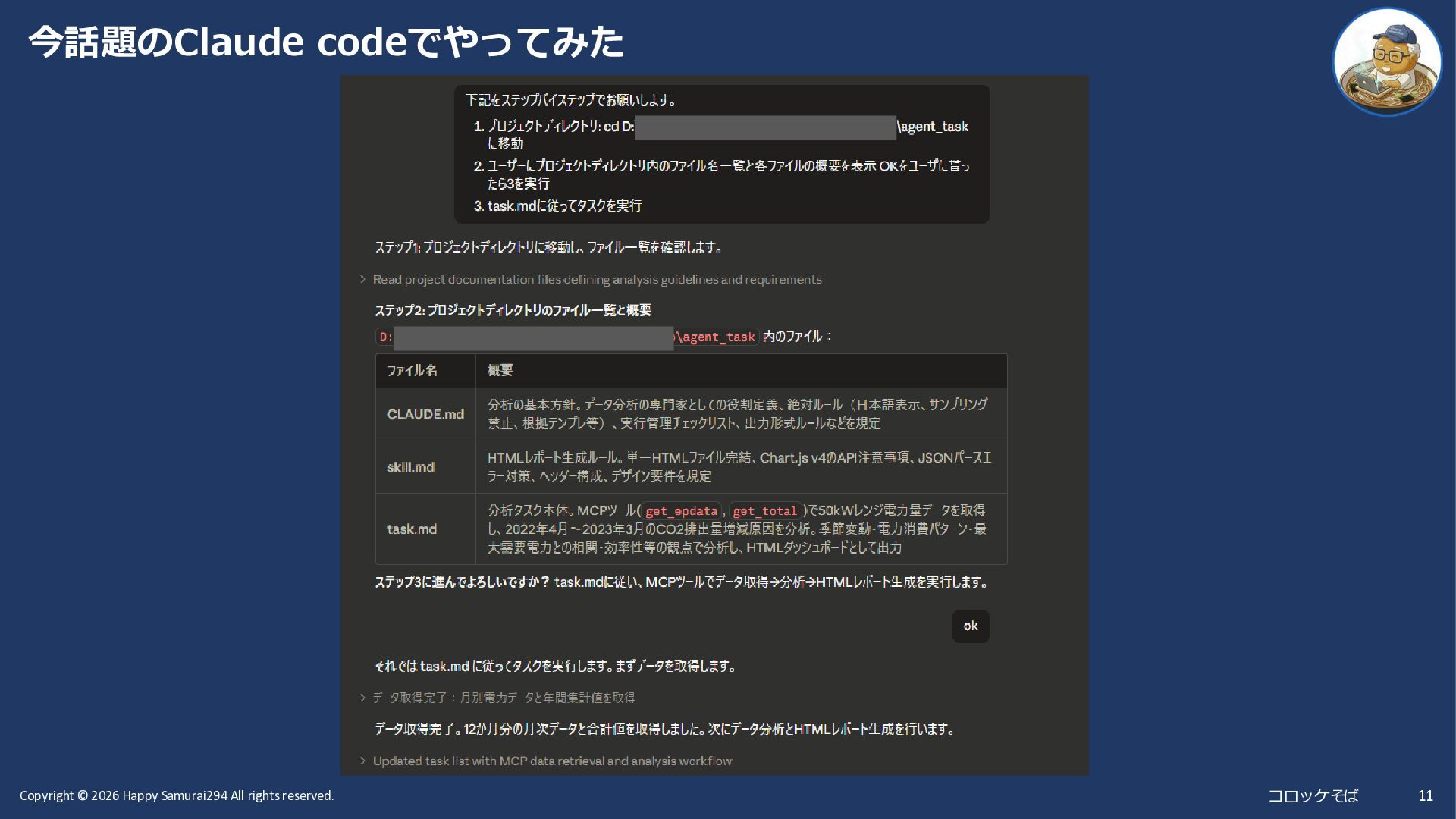Click the slide page number 11
1456x819 pixels.
(1425, 795)
